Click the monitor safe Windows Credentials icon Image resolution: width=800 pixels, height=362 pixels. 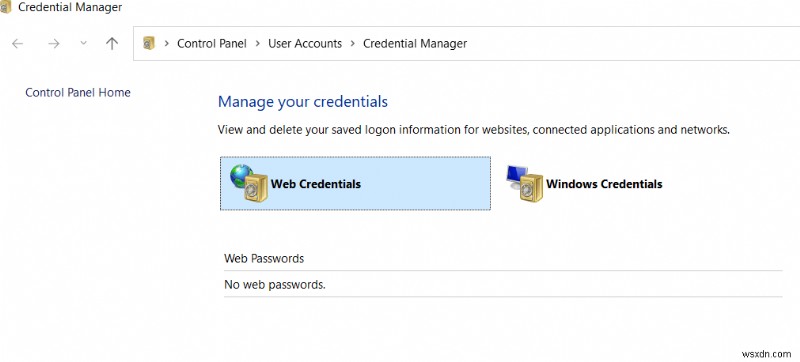pyautogui.click(x=524, y=184)
